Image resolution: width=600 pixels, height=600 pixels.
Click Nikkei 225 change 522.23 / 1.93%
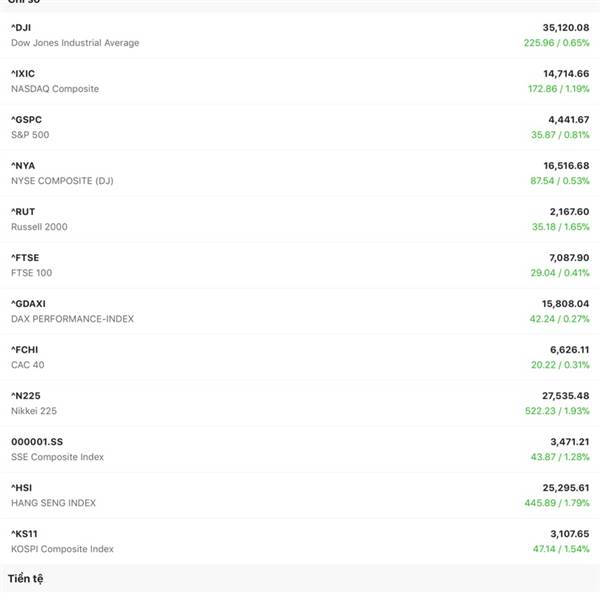(551, 411)
